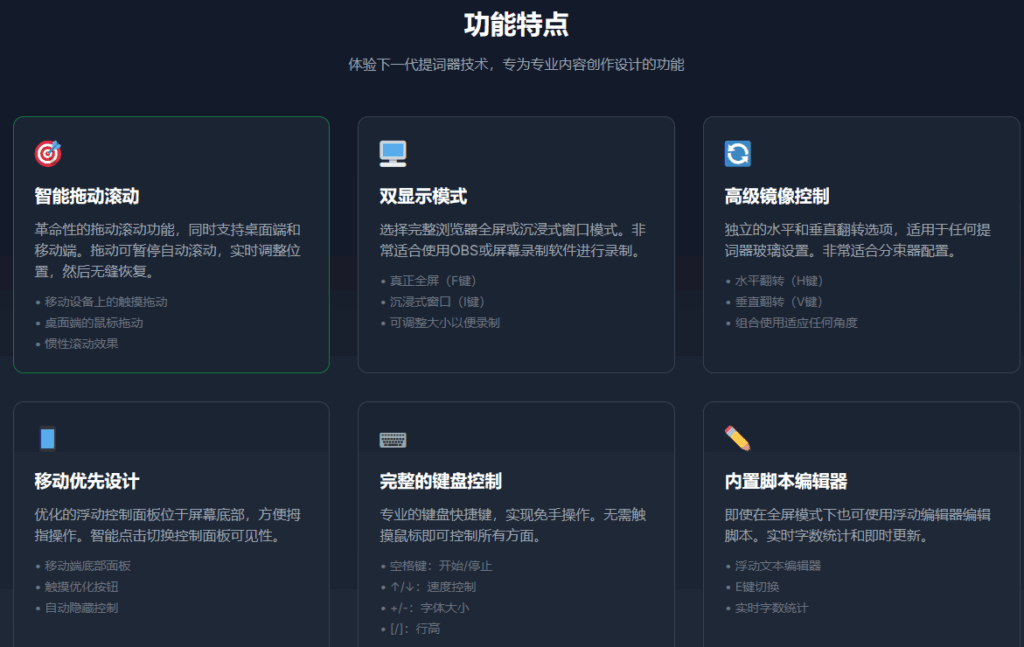This screenshot has height=647, width=1024.
Task: Click the keyboard icon above 完整的键盘控制
Action: [x=393, y=439]
